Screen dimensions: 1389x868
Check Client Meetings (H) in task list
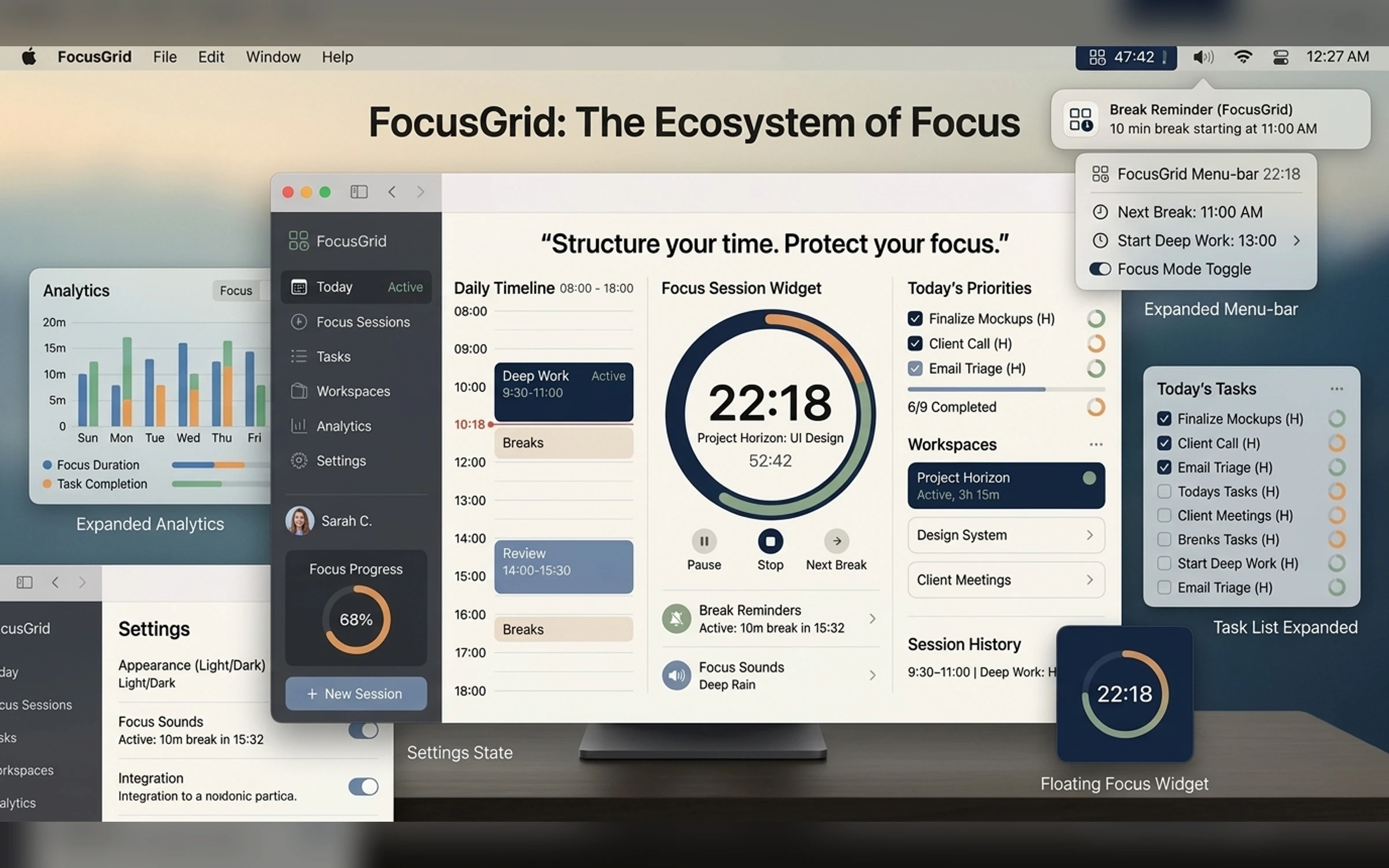point(1164,515)
